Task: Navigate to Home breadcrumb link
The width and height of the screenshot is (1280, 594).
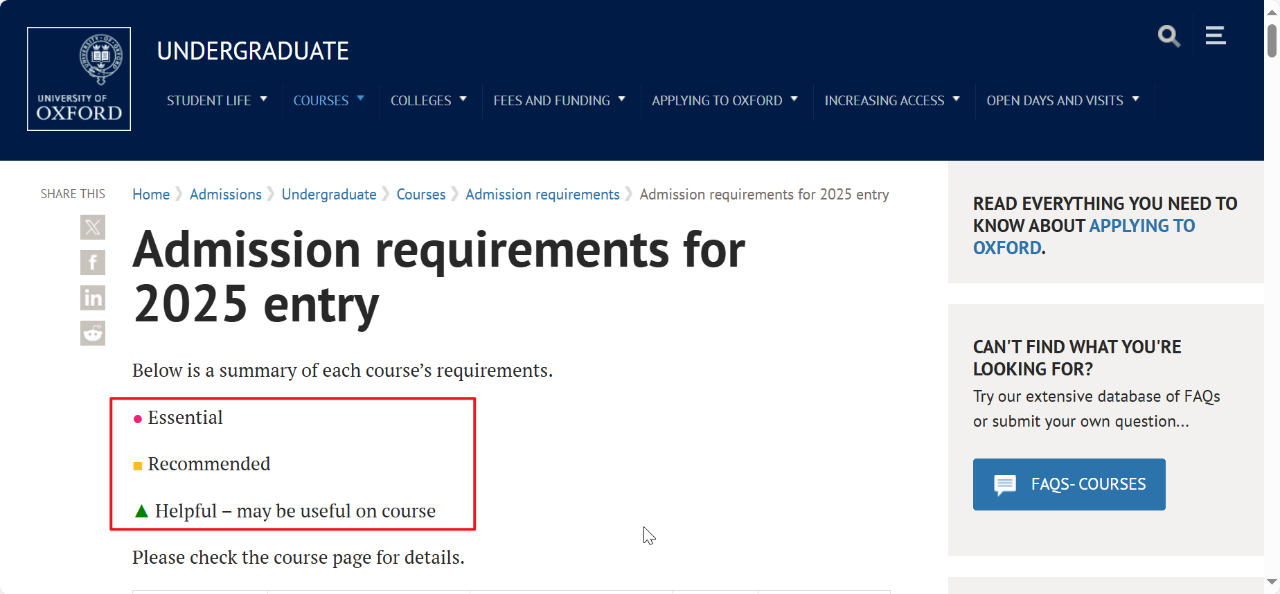Action: pos(151,194)
